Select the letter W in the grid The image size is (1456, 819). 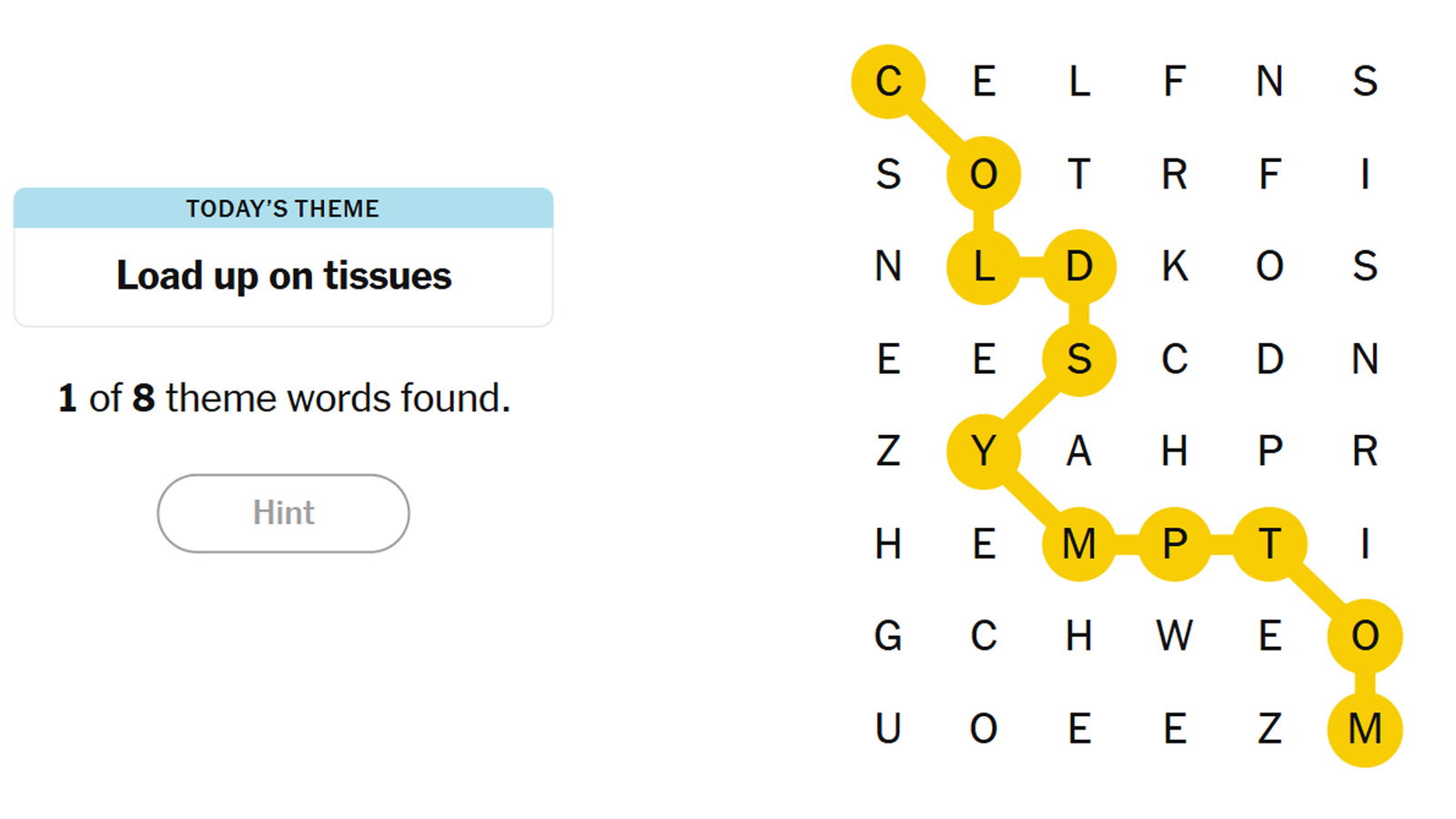click(1174, 636)
